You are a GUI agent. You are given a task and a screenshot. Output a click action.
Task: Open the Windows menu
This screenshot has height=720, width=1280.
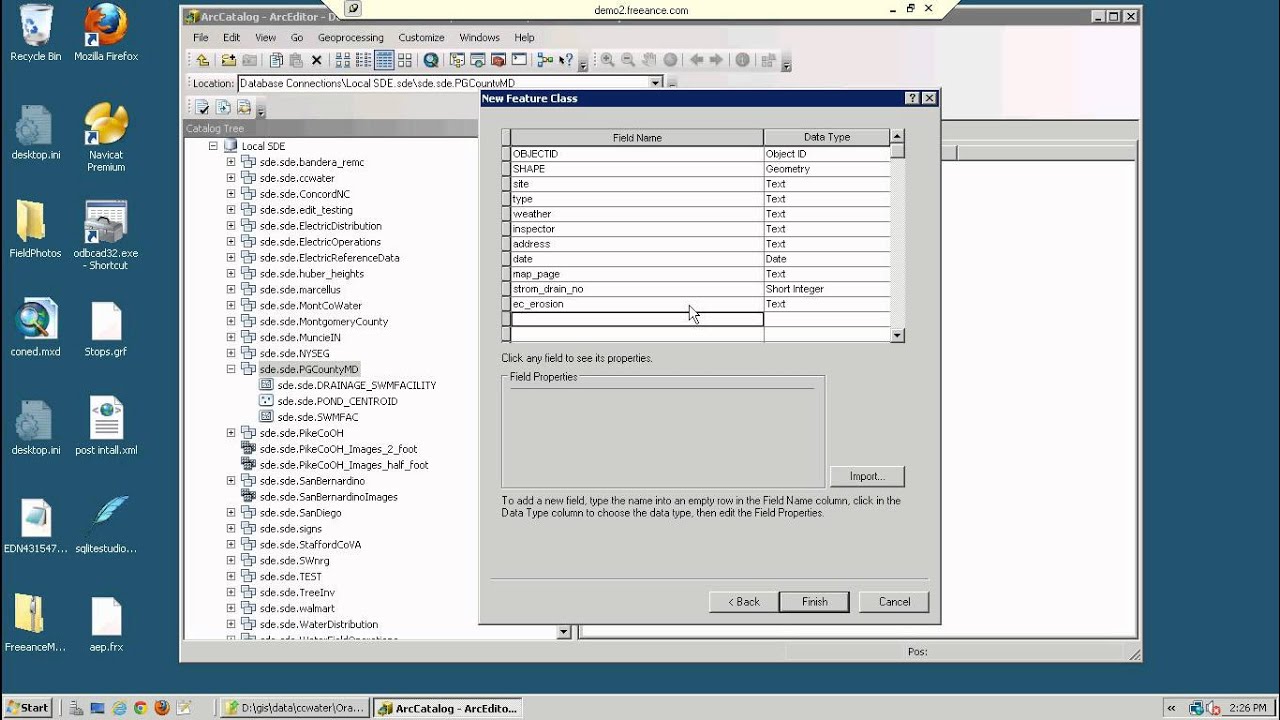[480, 38]
